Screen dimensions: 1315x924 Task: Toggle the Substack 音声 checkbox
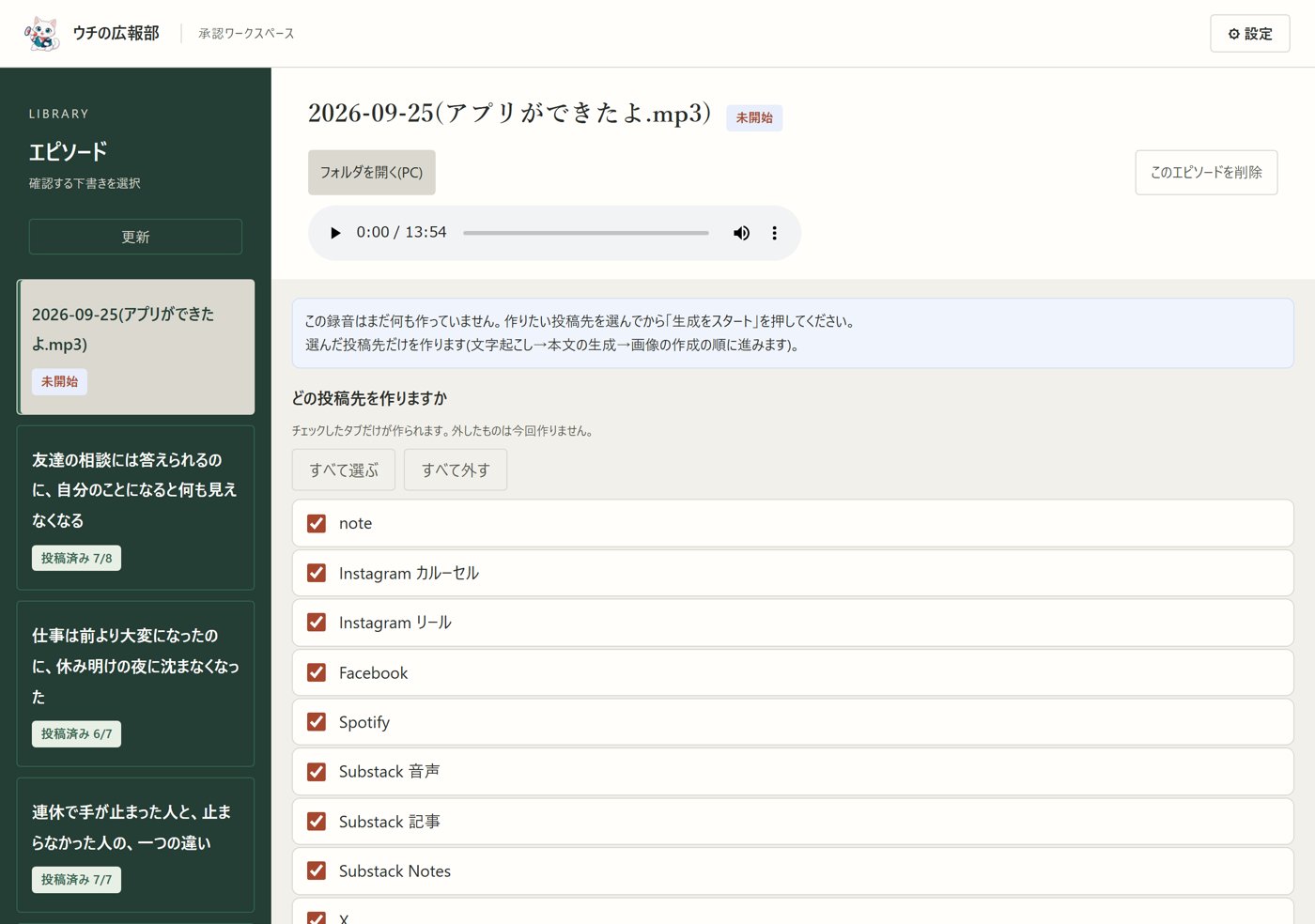click(317, 772)
